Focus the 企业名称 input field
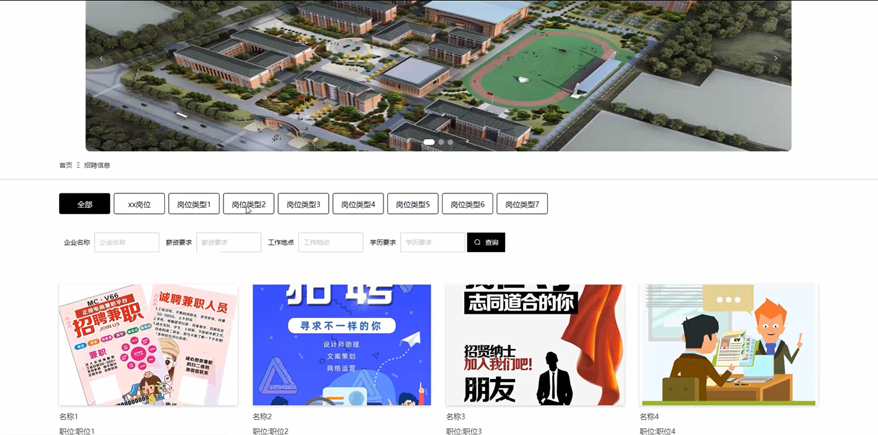878x435 pixels. (127, 242)
